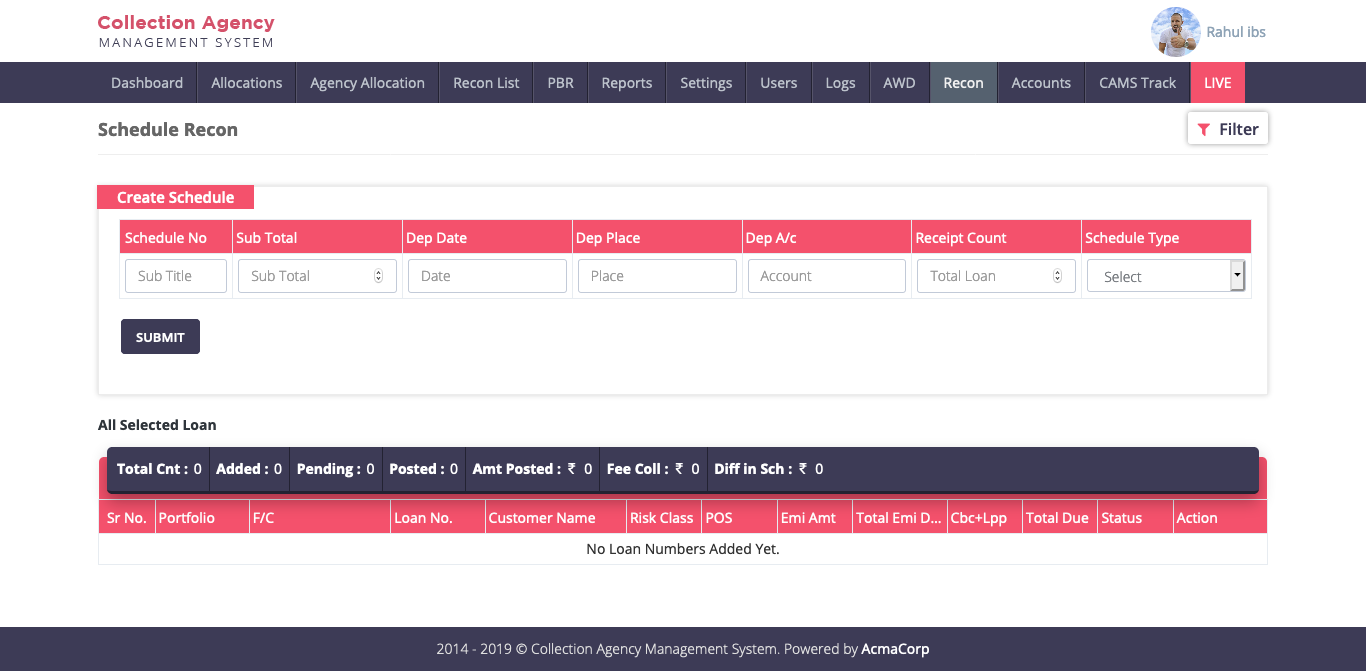1366x671 pixels.
Task: Click the Filter funnel button
Action: click(1227, 129)
